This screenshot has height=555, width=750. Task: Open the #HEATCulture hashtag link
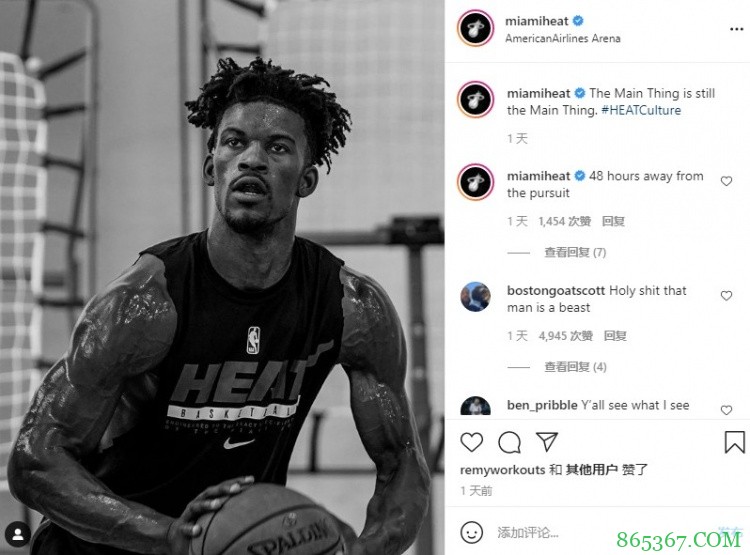pos(641,110)
